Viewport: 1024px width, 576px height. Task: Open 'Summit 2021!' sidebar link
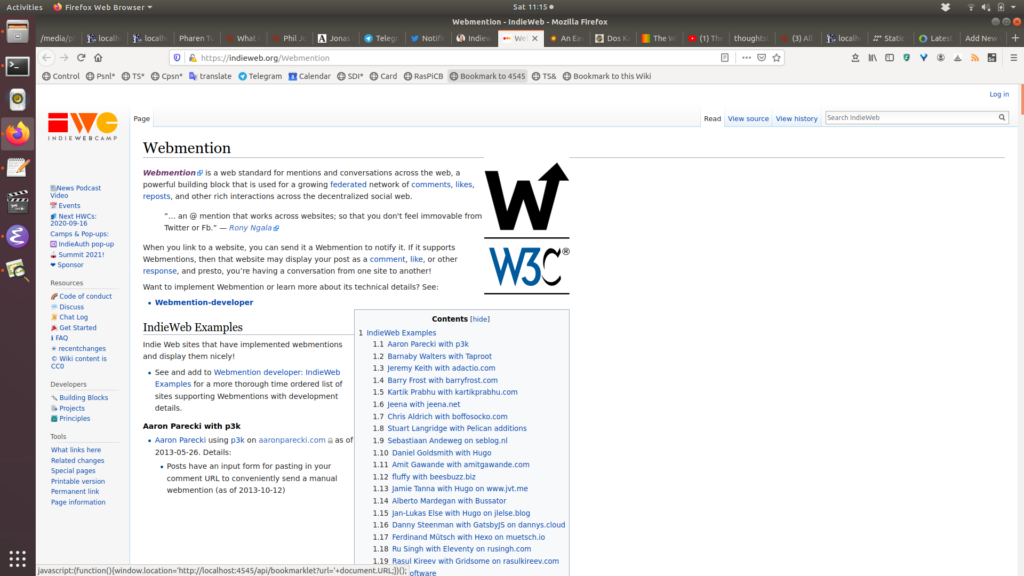click(x=81, y=255)
